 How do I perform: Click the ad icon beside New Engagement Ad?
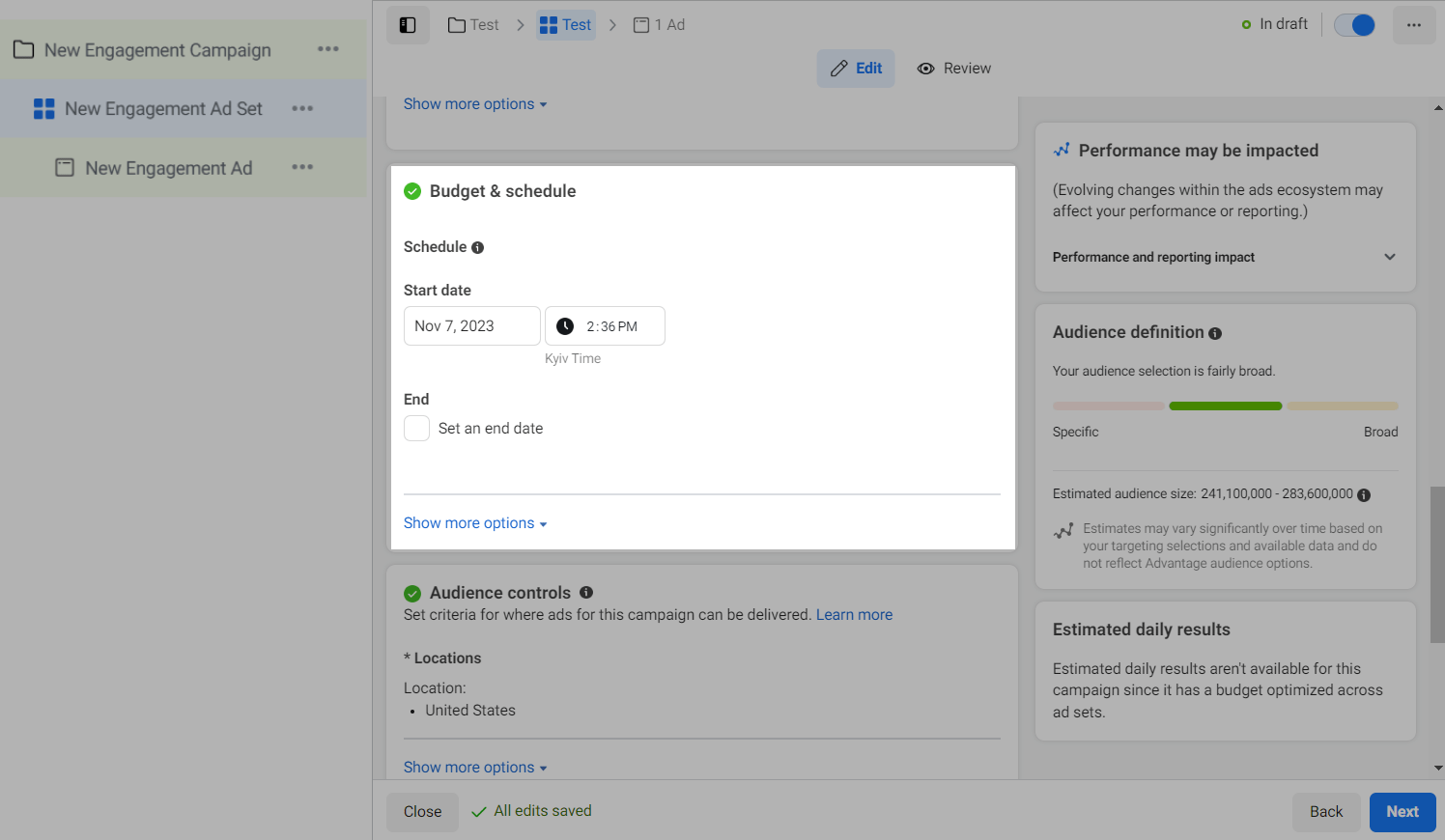coord(65,167)
